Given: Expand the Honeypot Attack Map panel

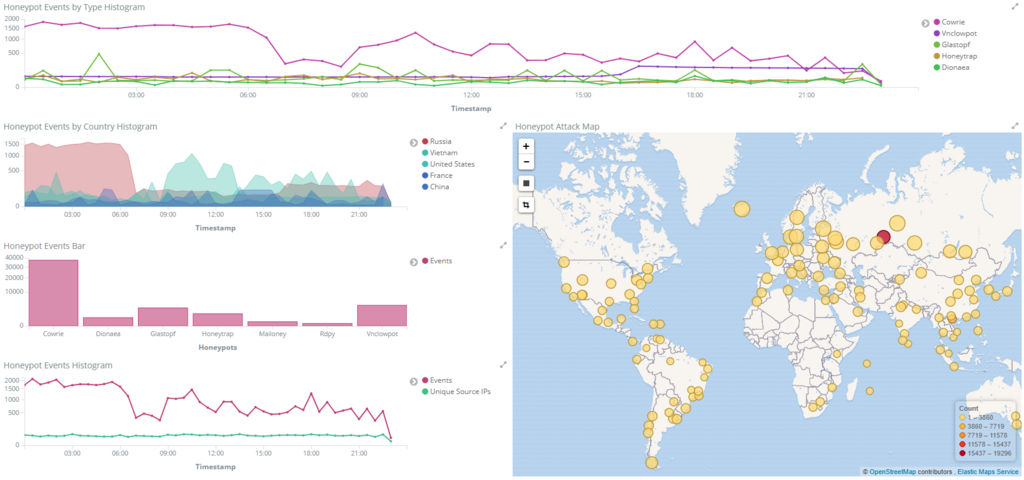Looking at the screenshot, I should (1014, 125).
